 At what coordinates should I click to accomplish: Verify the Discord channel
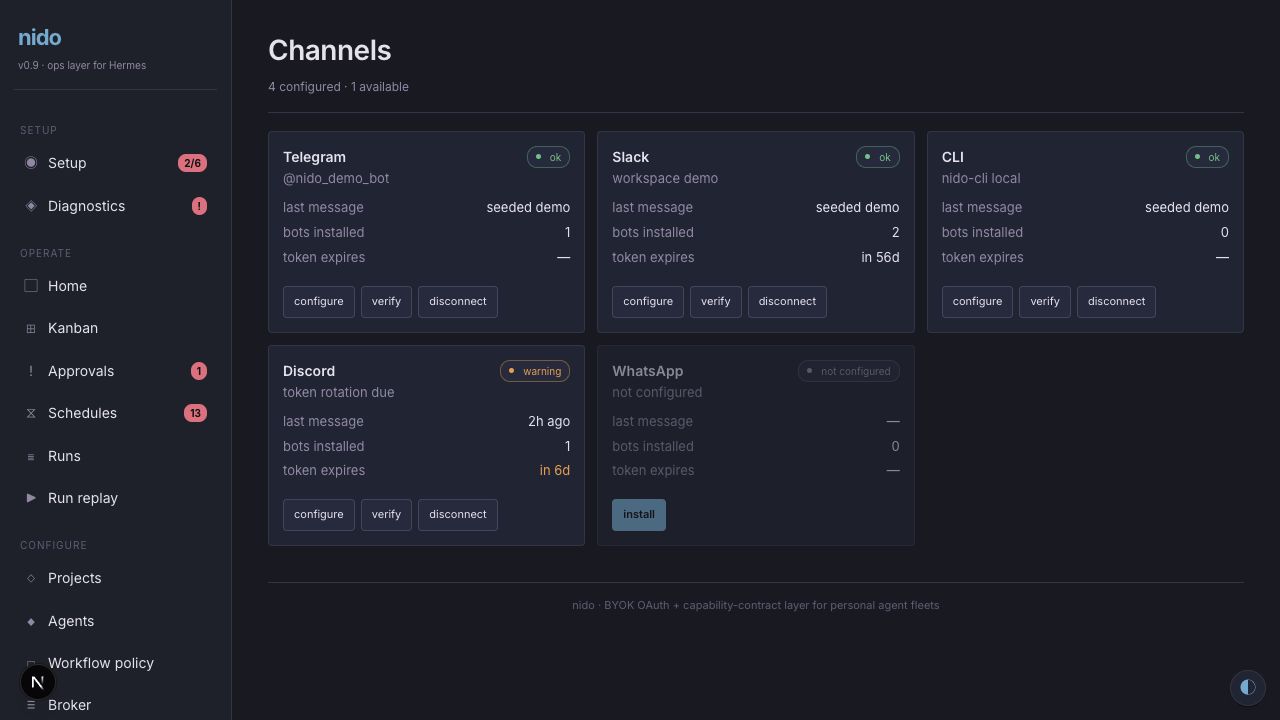(386, 514)
